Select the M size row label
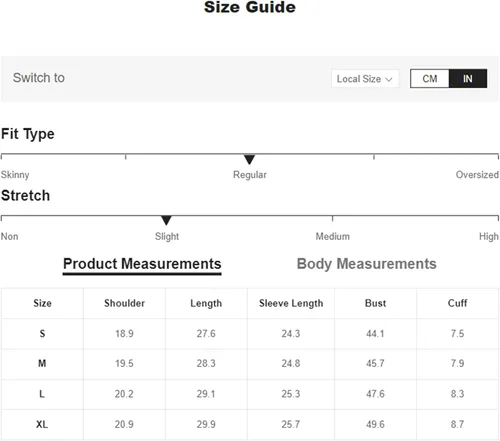The height and width of the screenshot is (441, 500). point(42,363)
